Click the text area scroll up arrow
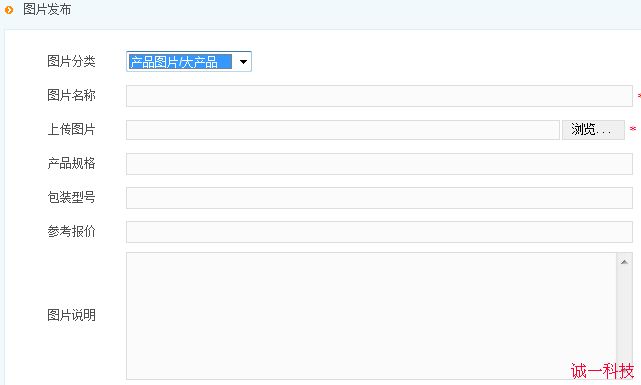This screenshot has width=641, height=385. [624, 262]
